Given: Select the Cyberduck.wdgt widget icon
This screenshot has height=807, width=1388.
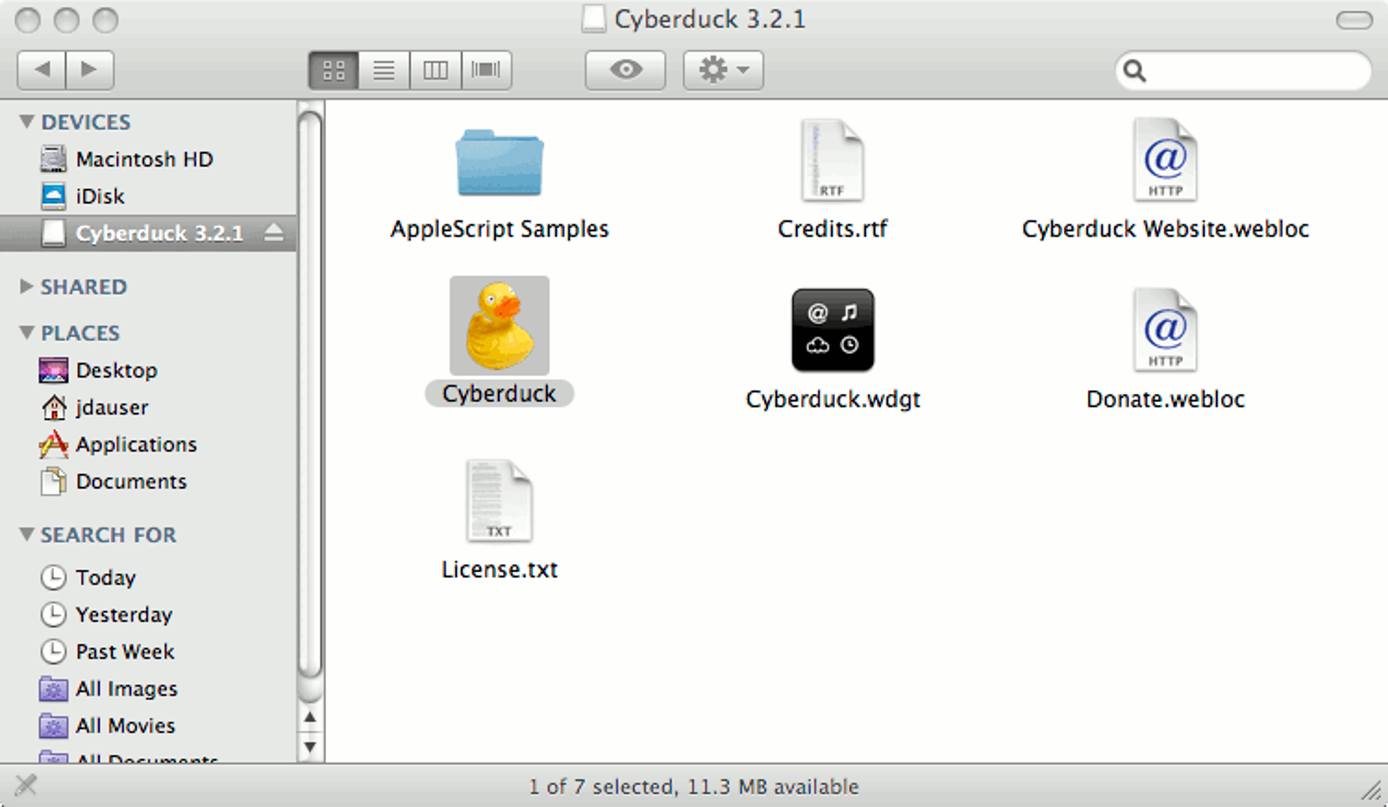Looking at the screenshot, I should 832,331.
